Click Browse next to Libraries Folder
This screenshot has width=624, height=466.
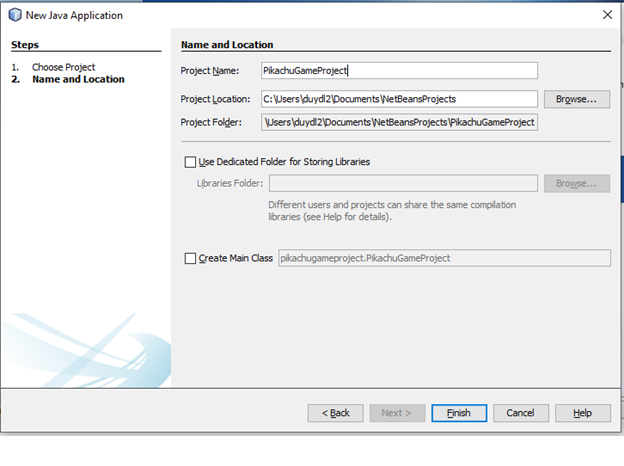pos(576,183)
